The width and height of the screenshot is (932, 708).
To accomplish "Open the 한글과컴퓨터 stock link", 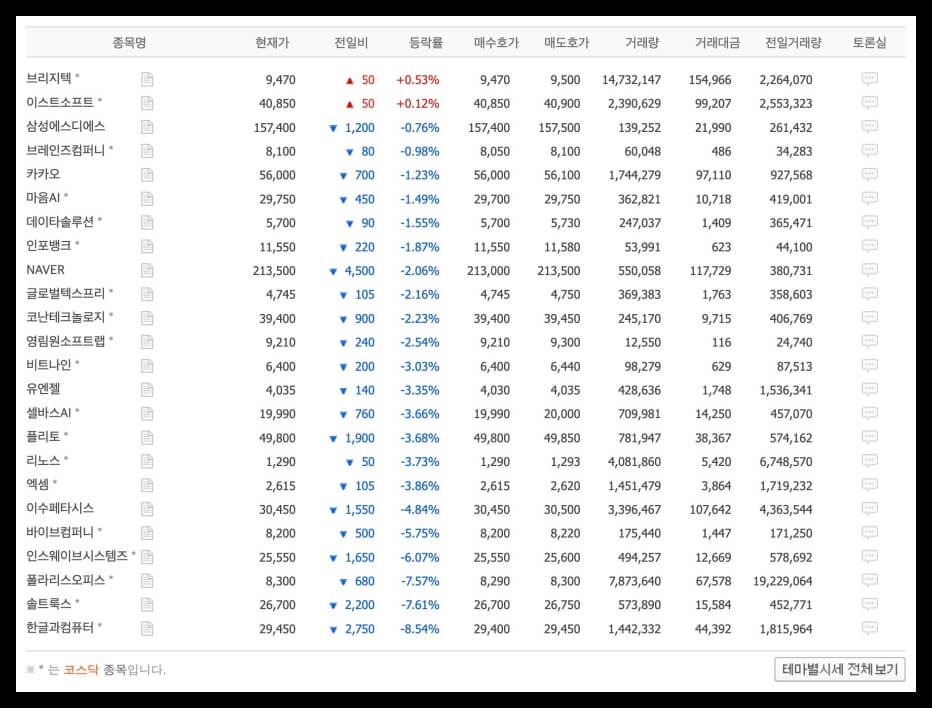I will (x=60, y=628).
